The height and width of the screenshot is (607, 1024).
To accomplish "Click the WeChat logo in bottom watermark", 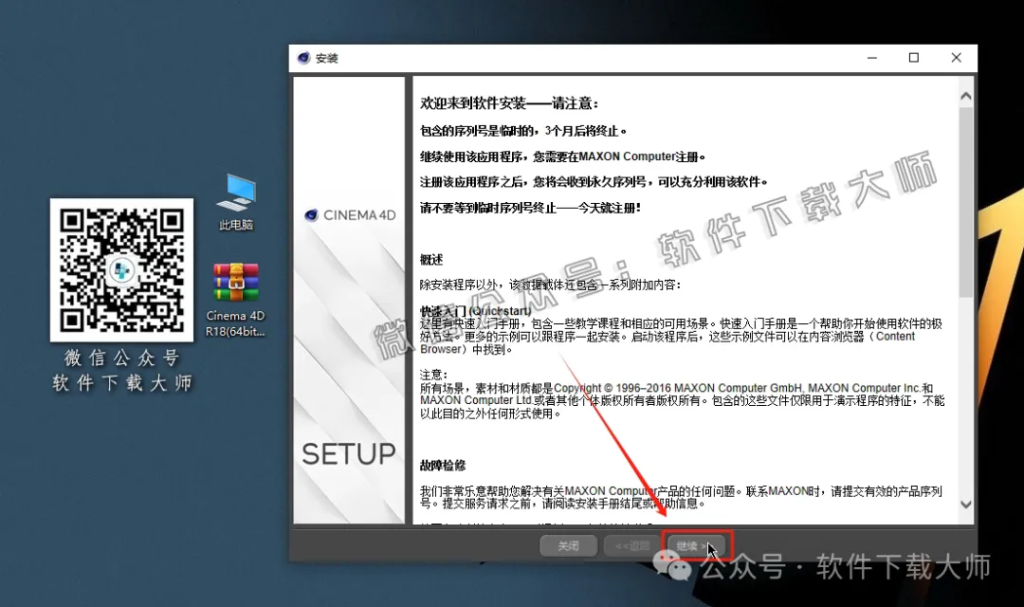I will [679, 568].
